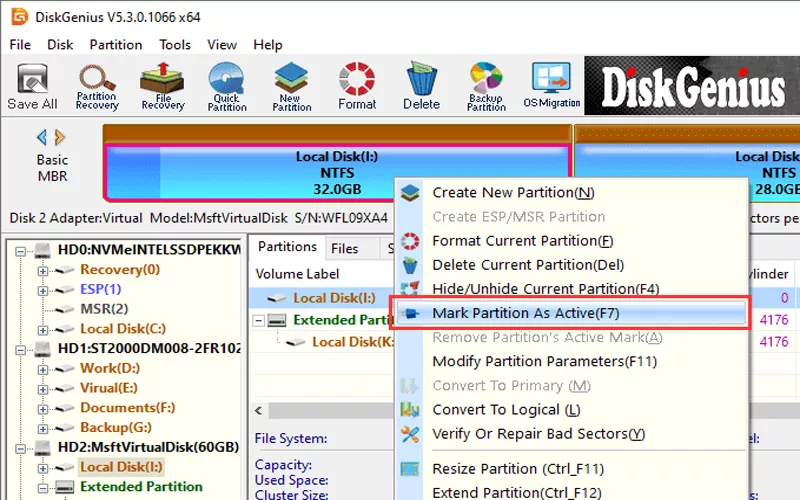Start the Quick Partition tool
Image resolution: width=800 pixels, height=500 pixels.
(x=227, y=87)
